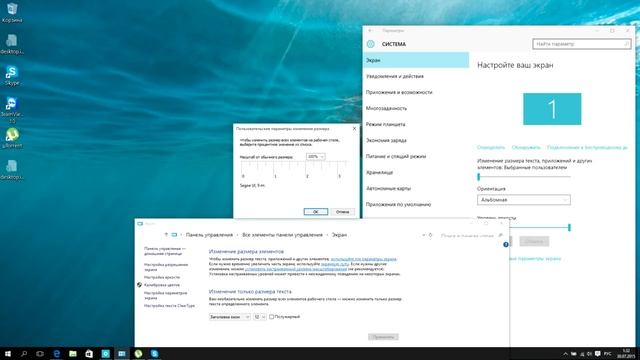Click the ruler in custom scaling dialog
This screenshot has width=640, height=360.
(294, 169)
